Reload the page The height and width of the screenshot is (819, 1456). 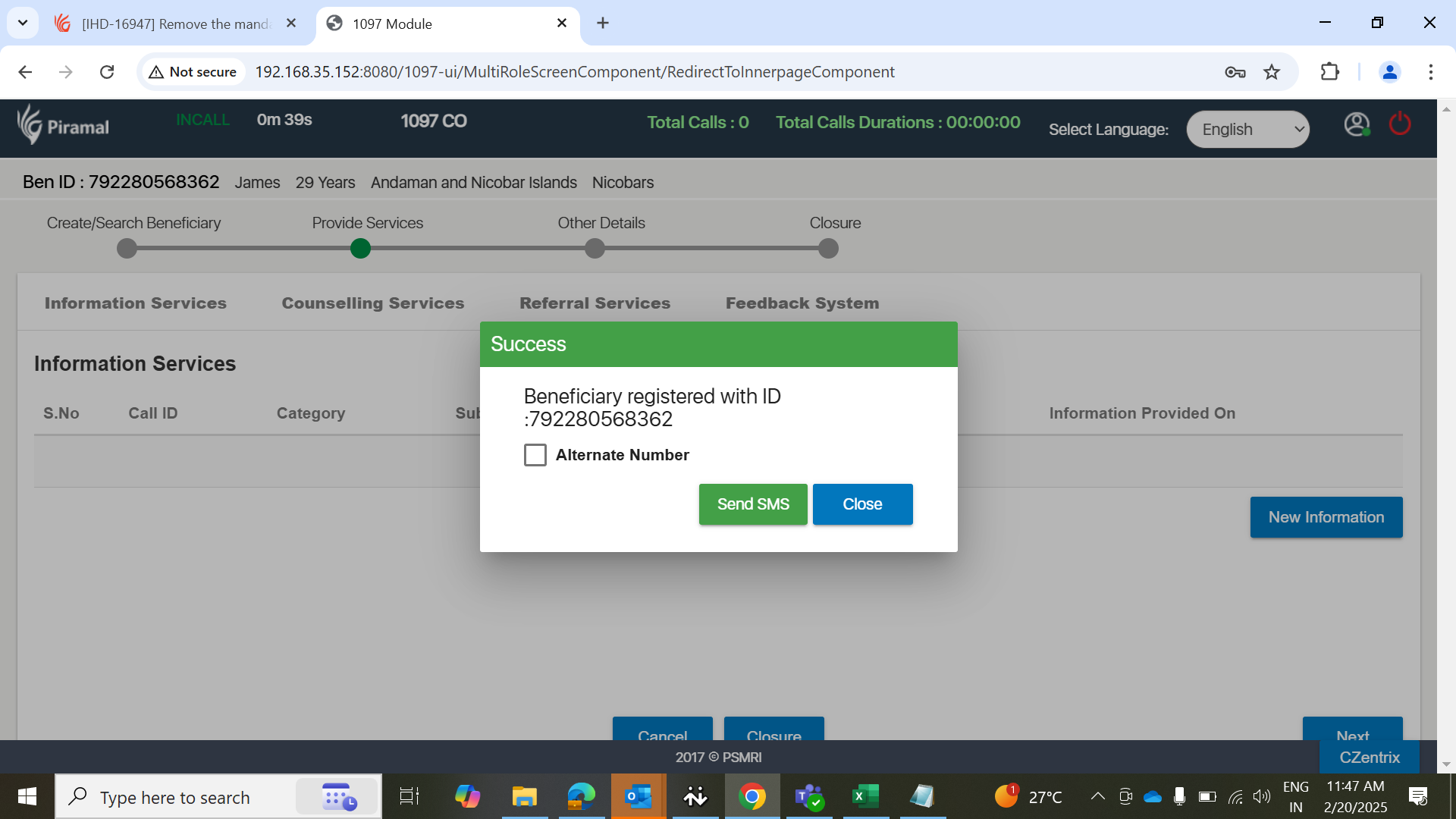click(x=107, y=72)
